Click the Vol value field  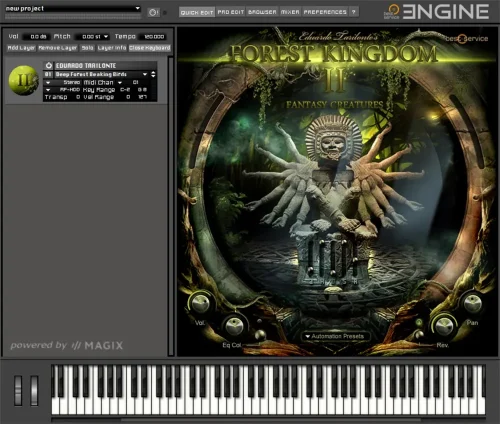(x=37, y=37)
